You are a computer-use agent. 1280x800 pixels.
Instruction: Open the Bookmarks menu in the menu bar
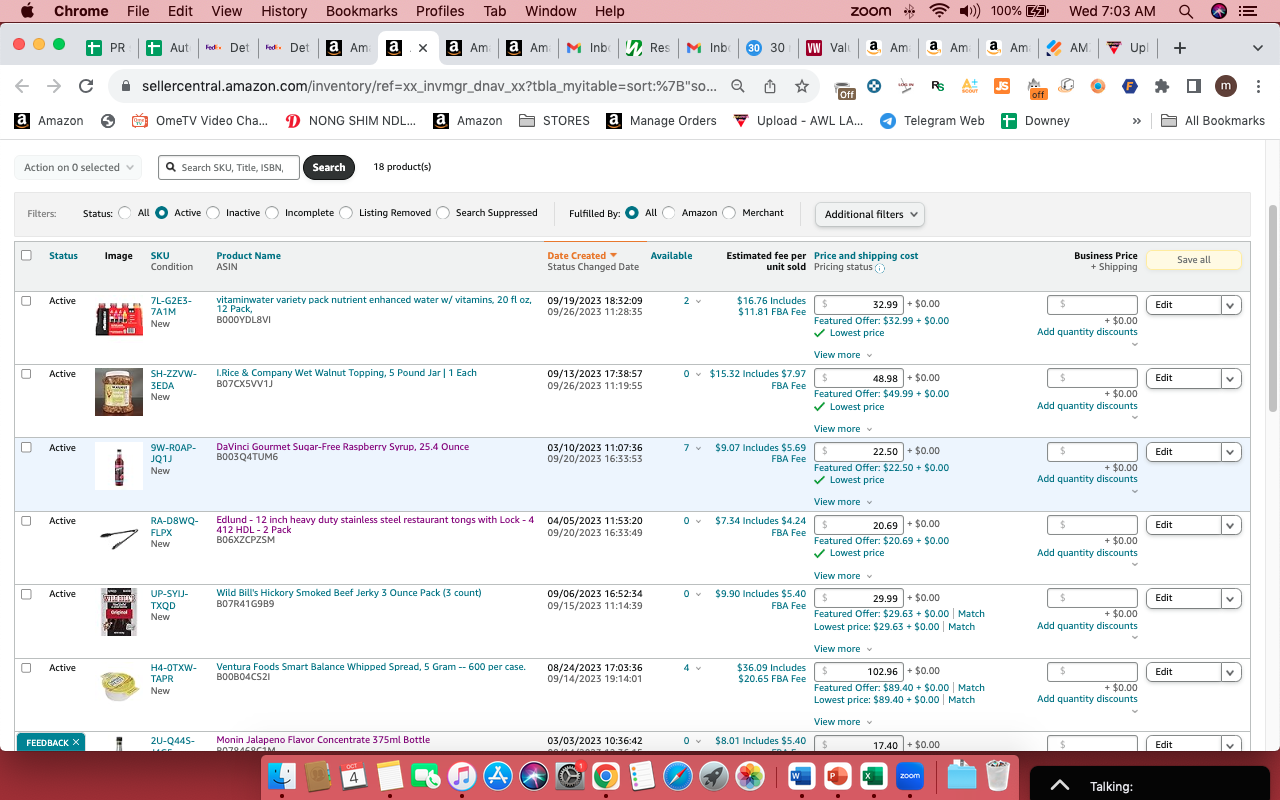click(362, 11)
